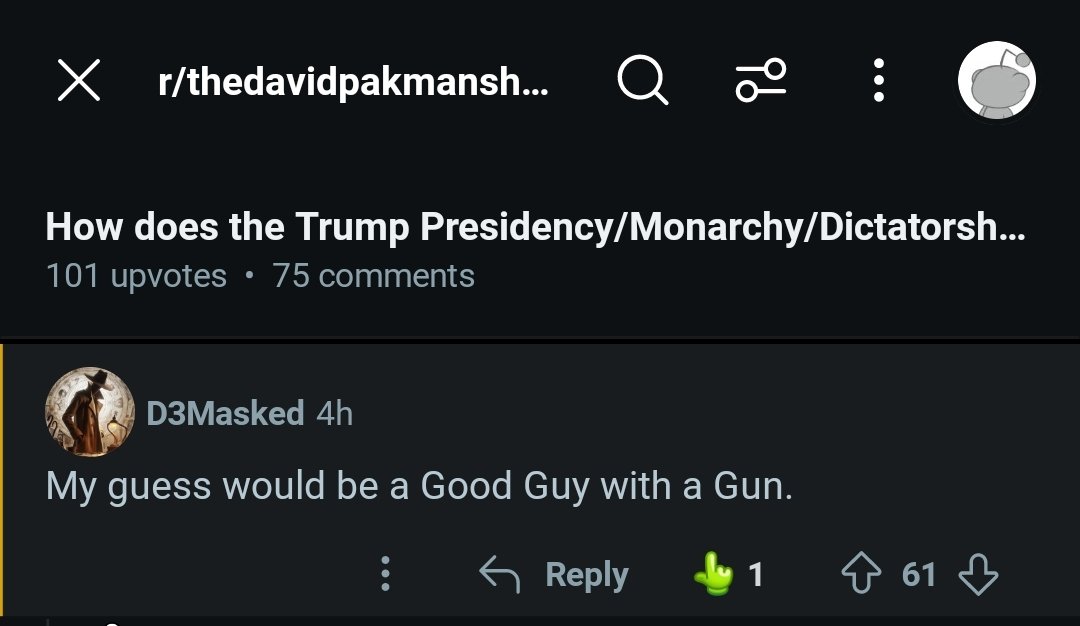Upvote D3Masked's comment
The width and height of the screenshot is (1080, 626).
pyautogui.click(x=862, y=575)
